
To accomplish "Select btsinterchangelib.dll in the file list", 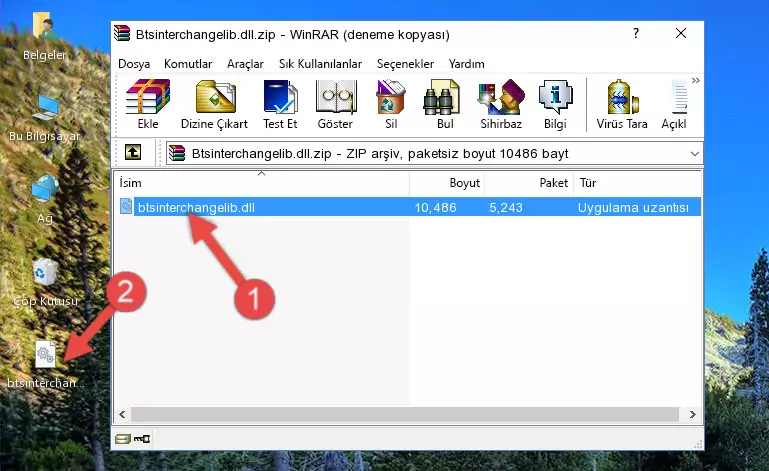I will pos(196,208).
